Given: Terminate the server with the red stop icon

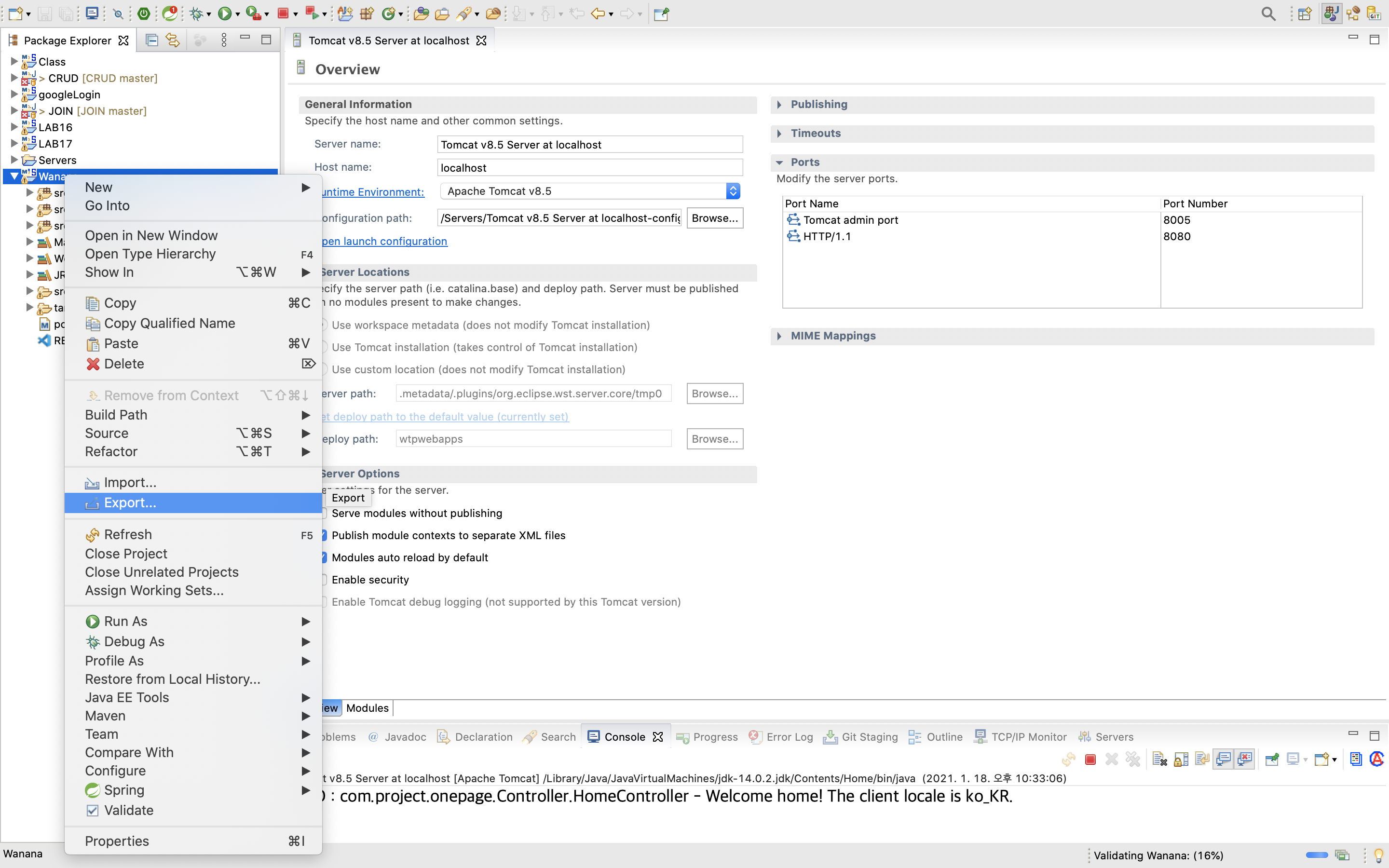Looking at the screenshot, I should (1090, 759).
